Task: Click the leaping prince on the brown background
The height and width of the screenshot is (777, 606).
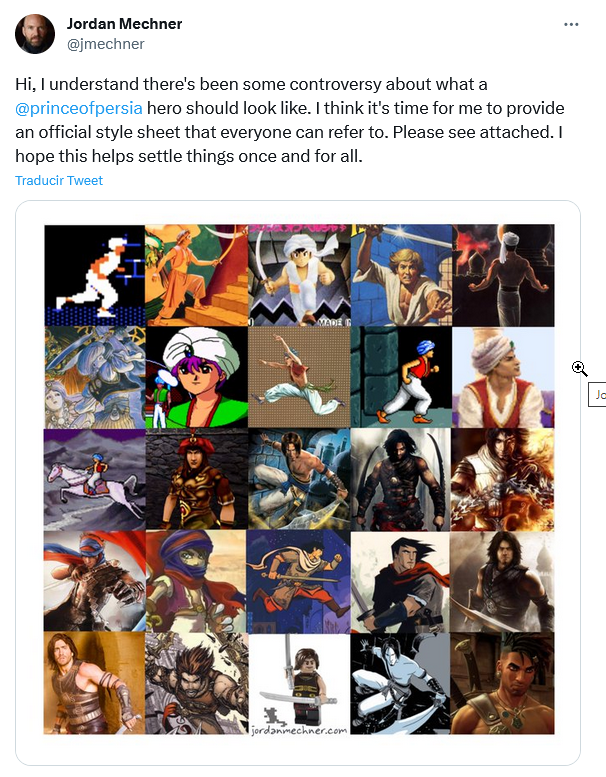Action: (299, 377)
